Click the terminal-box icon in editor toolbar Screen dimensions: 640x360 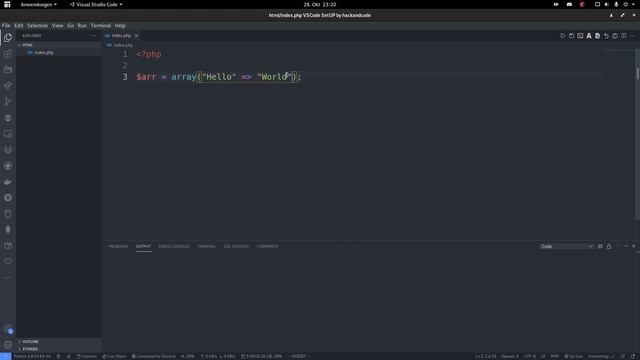(x=580, y=36)
